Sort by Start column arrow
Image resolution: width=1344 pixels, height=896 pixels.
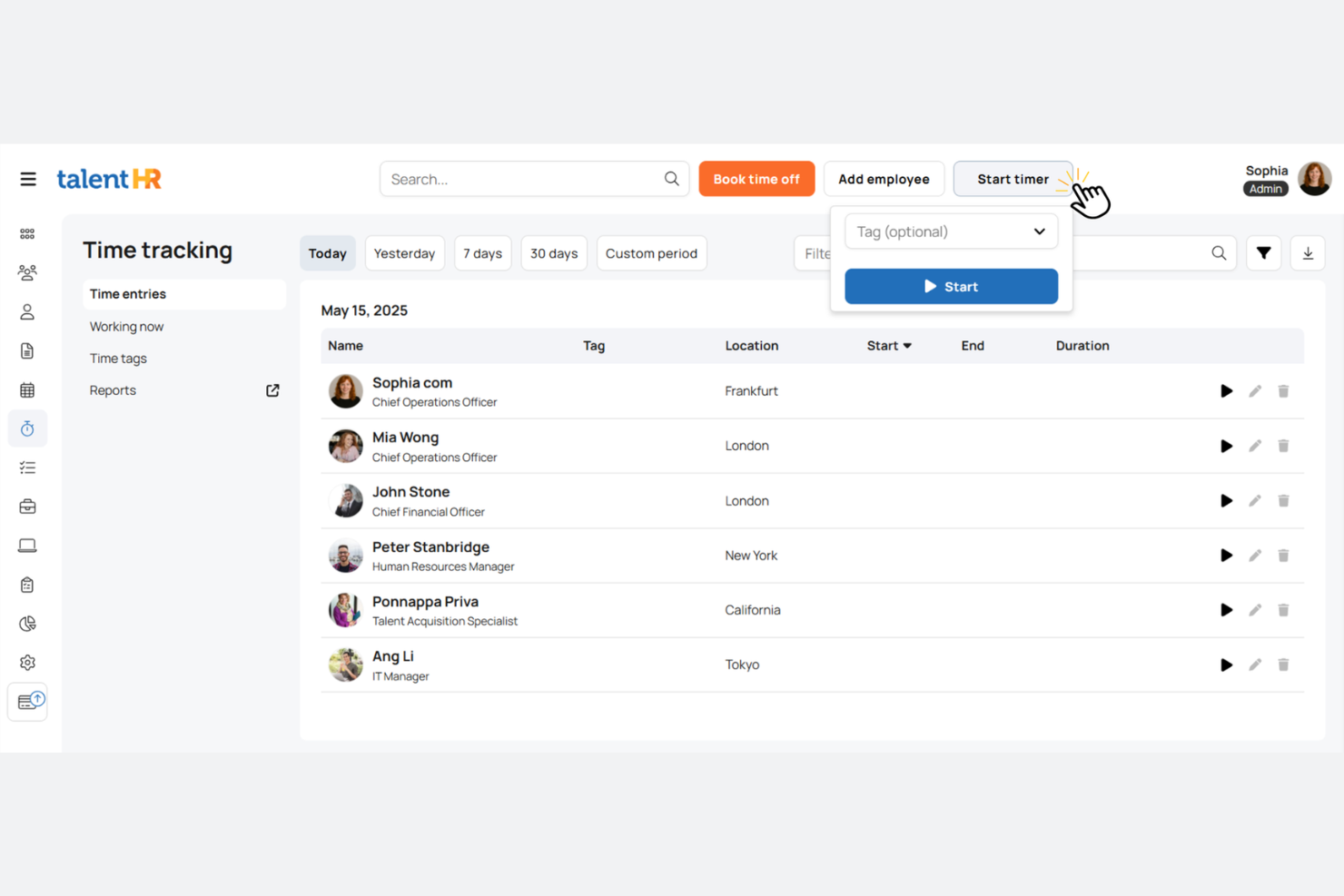click(x=907, y=346)
